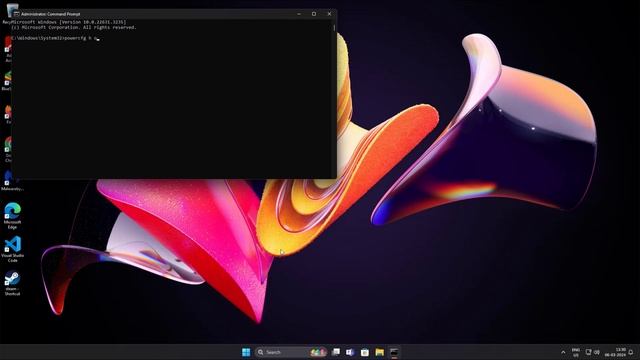Screen dimensions: 640x360
Task: Open the ENG language input switcher
Action: [x=576, y=352]
